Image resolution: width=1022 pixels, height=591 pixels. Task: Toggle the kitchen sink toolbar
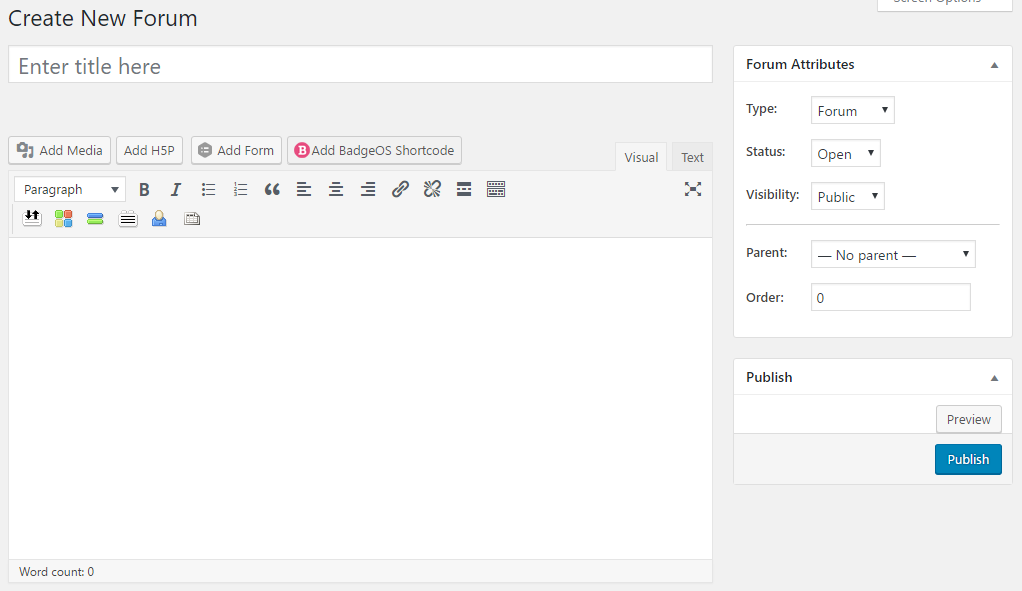tap(496, 189)
